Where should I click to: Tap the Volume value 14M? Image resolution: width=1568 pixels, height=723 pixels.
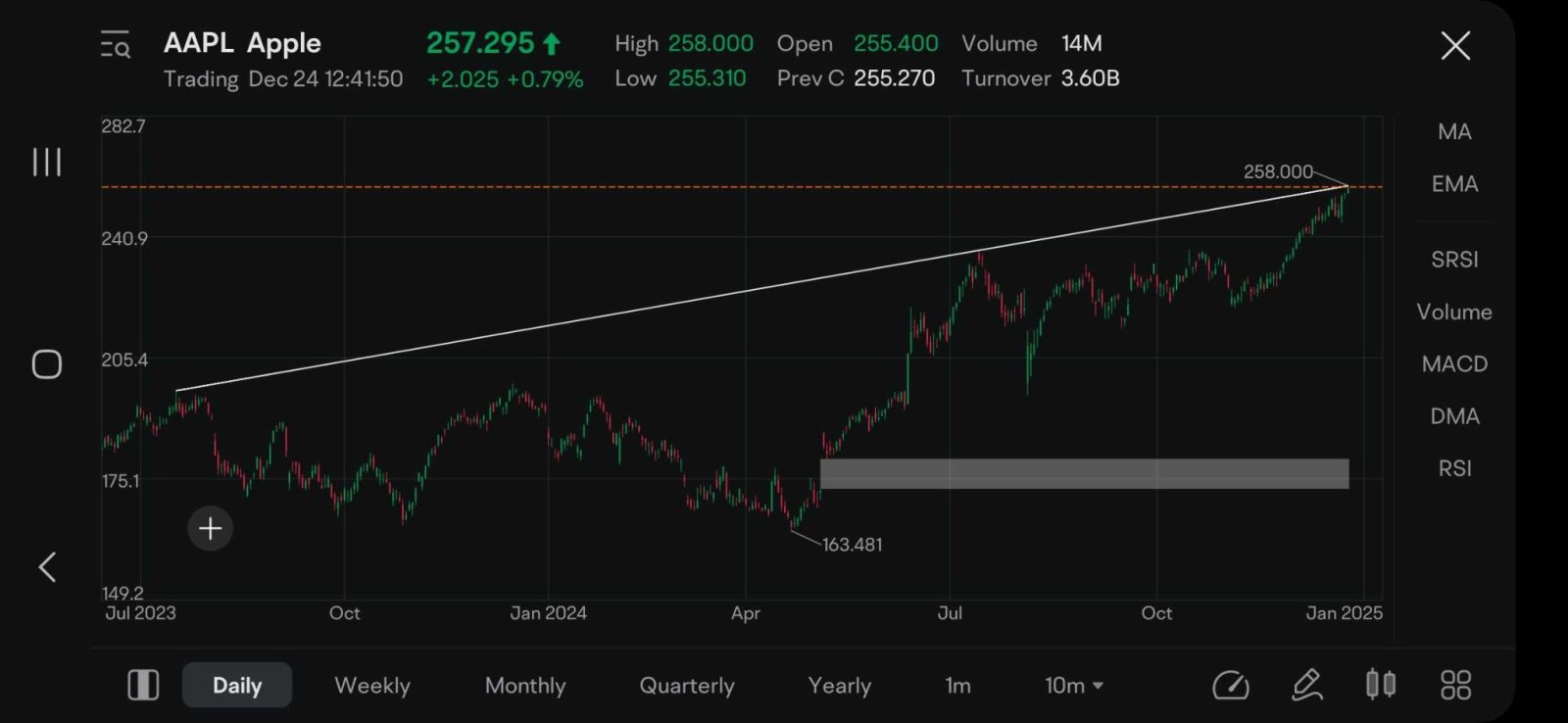1082,44
